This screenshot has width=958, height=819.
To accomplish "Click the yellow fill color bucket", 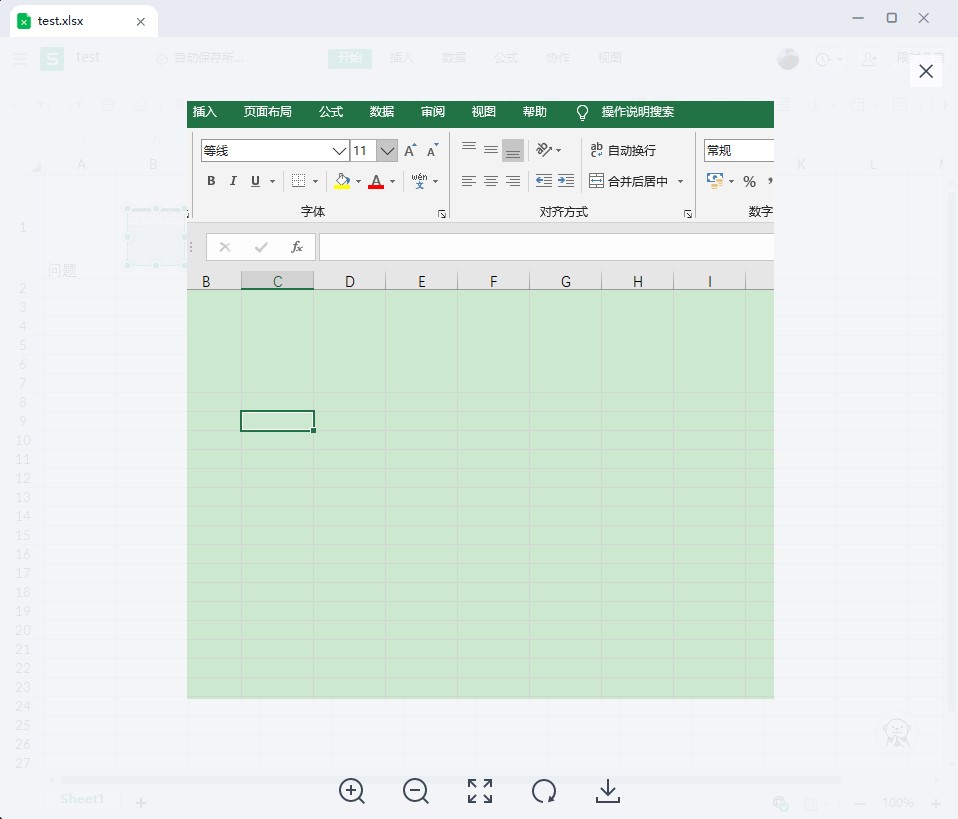I will [342, 181].
